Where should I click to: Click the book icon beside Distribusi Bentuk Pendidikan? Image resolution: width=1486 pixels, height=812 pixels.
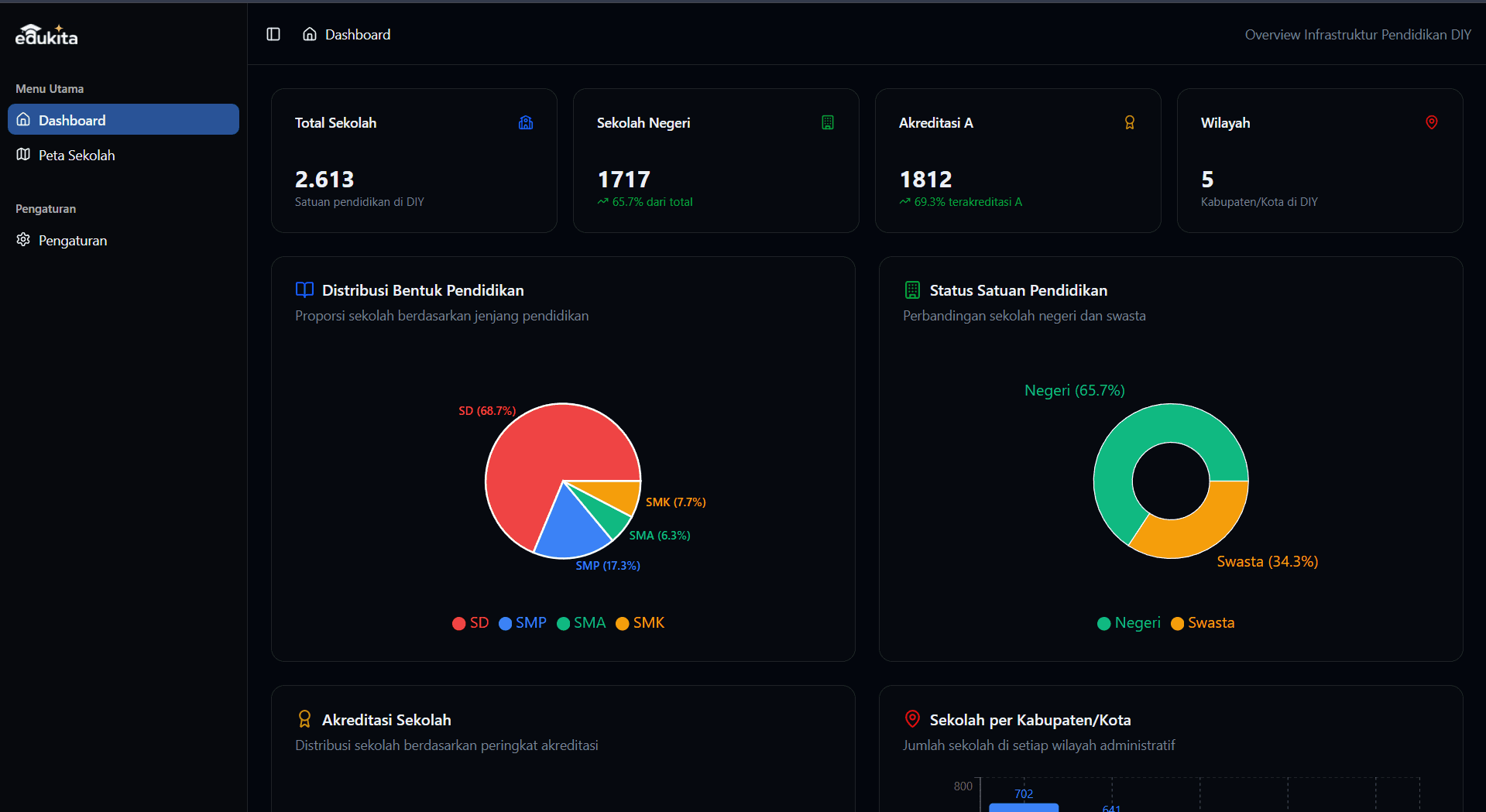point(304,290)
